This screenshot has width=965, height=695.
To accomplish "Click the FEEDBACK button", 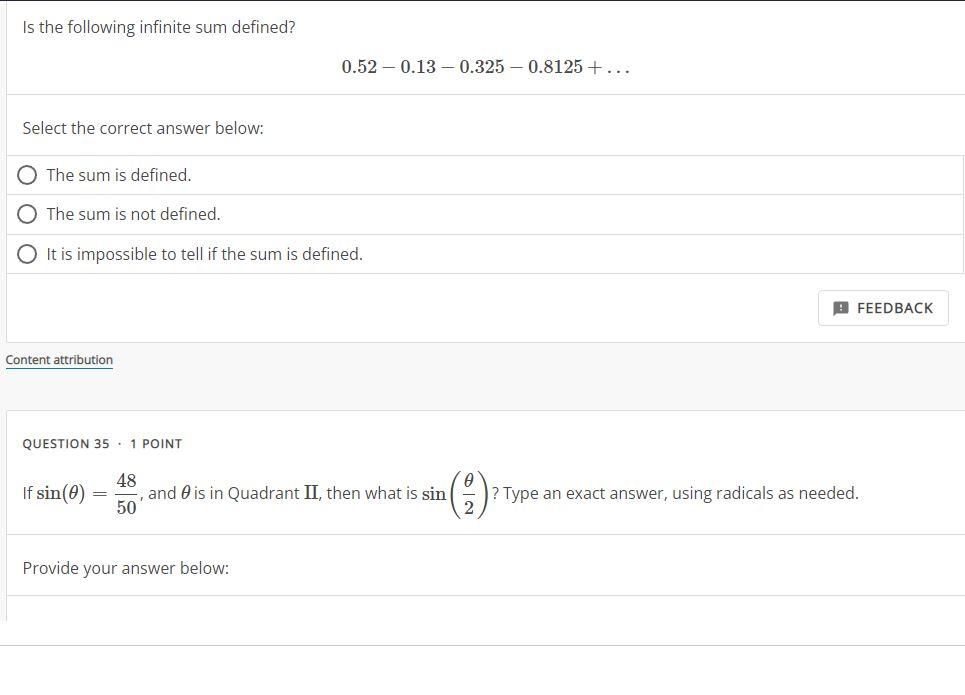I will pyautogui.click(x=883, y=308).
